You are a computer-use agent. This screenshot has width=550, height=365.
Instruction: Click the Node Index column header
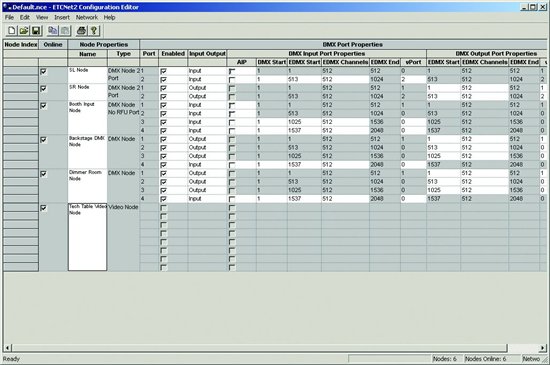21,45
